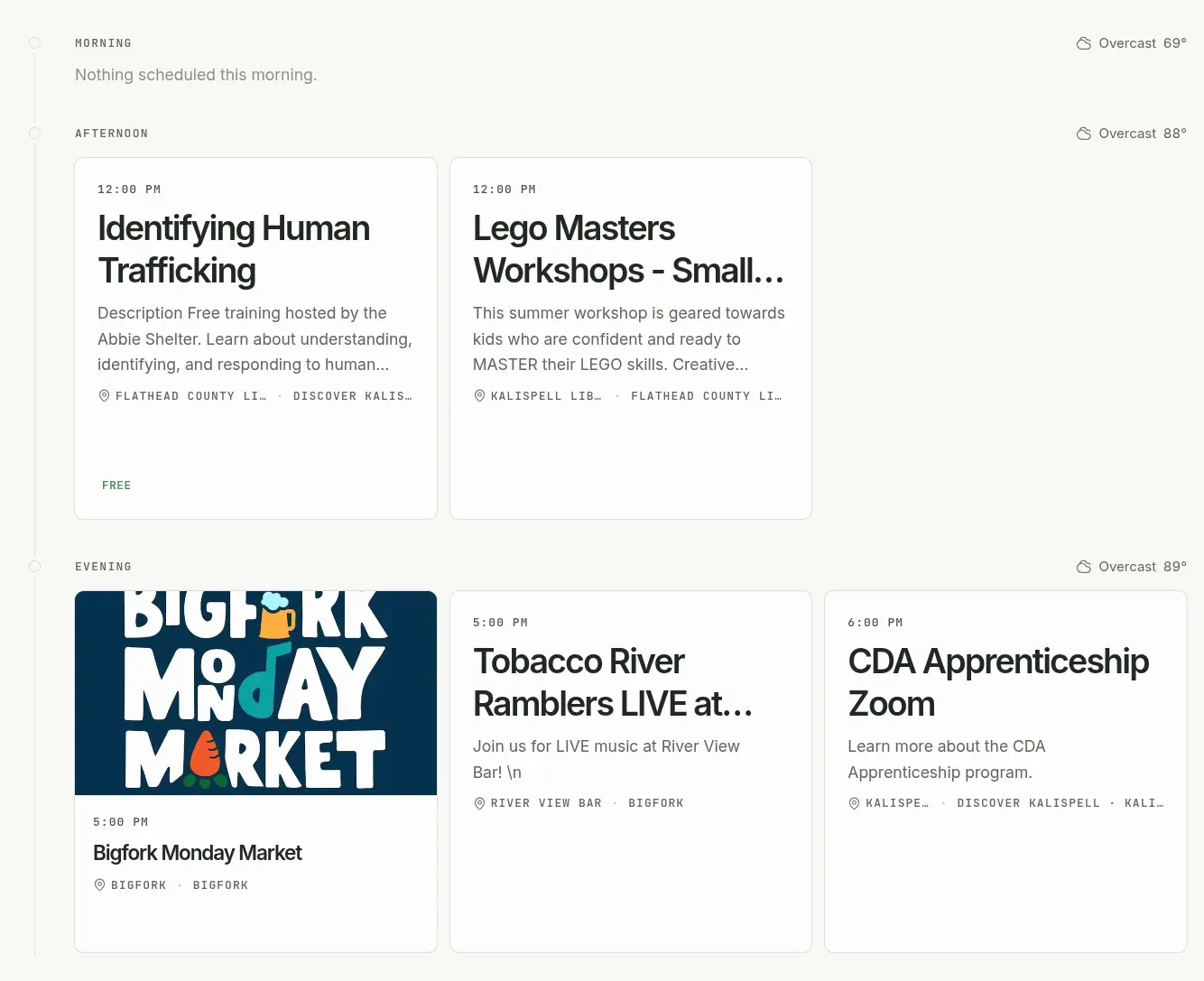Click location pin on CDA Apprenticeship card
The height and width of the screenshot is (981, 1204).
pyautogui.click(x=854, y=803)
